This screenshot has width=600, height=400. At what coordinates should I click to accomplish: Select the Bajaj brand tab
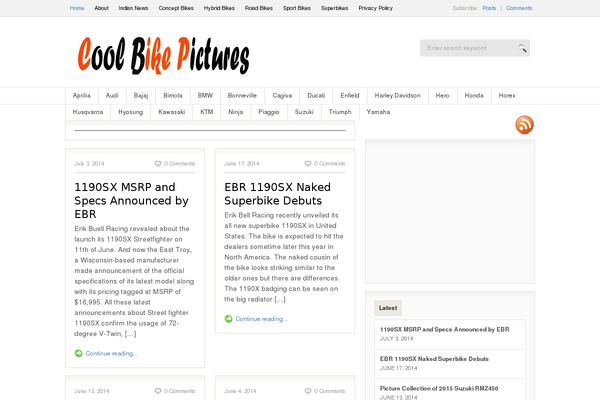(x=141, y=95)
